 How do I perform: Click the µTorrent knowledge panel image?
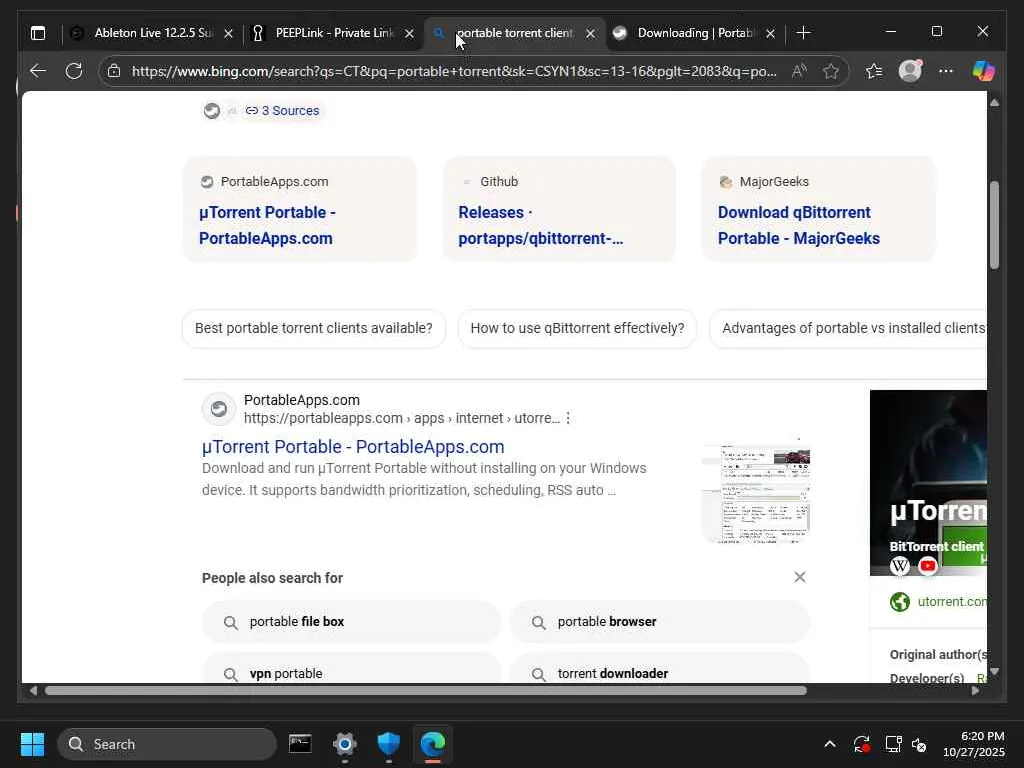point(928,483)
